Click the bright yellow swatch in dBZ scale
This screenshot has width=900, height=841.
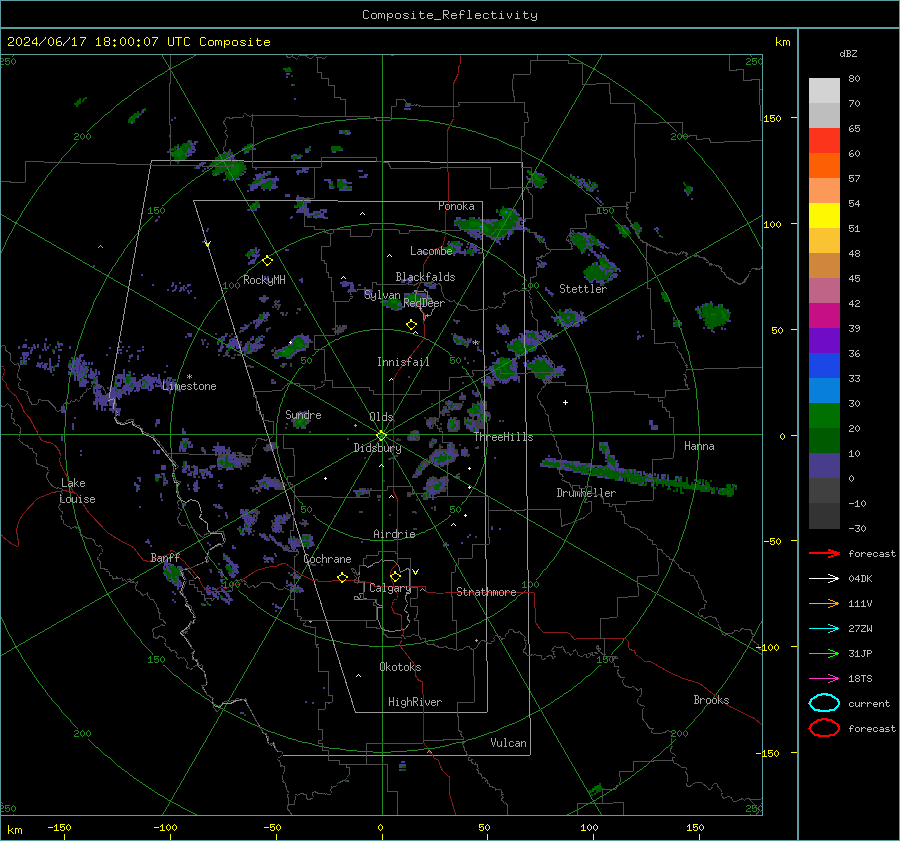(x=824, y=215)
